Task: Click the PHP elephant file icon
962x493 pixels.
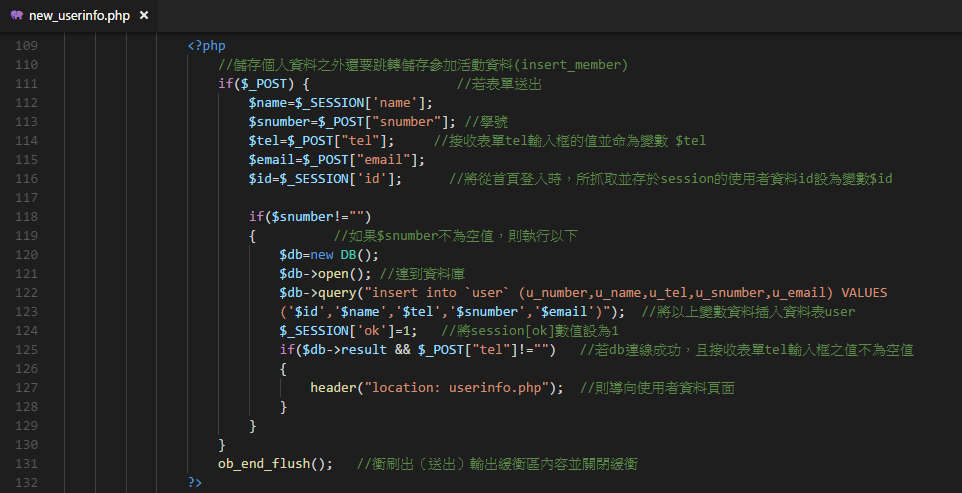Action: coord(17,15)
